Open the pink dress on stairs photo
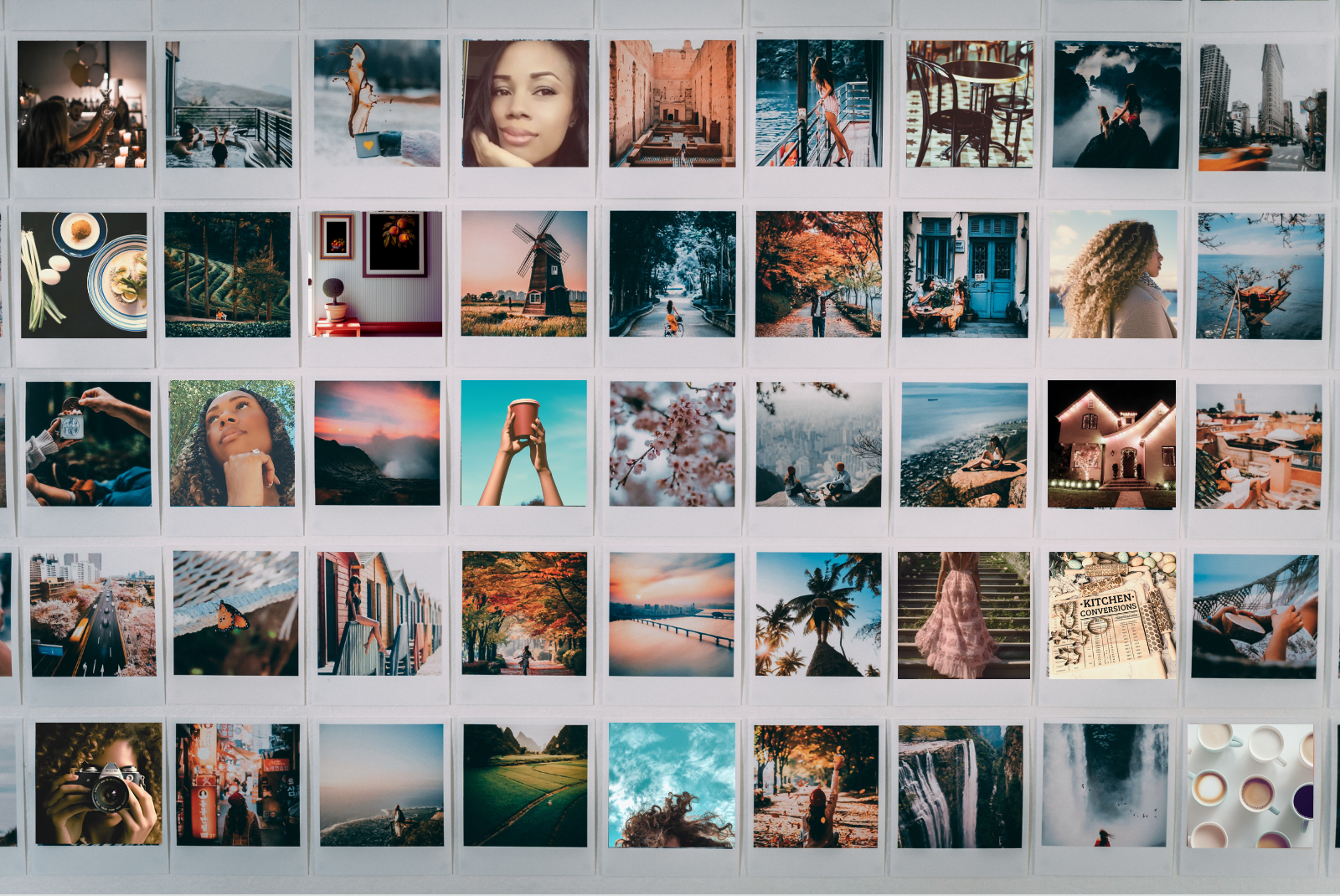 (964, 615)
